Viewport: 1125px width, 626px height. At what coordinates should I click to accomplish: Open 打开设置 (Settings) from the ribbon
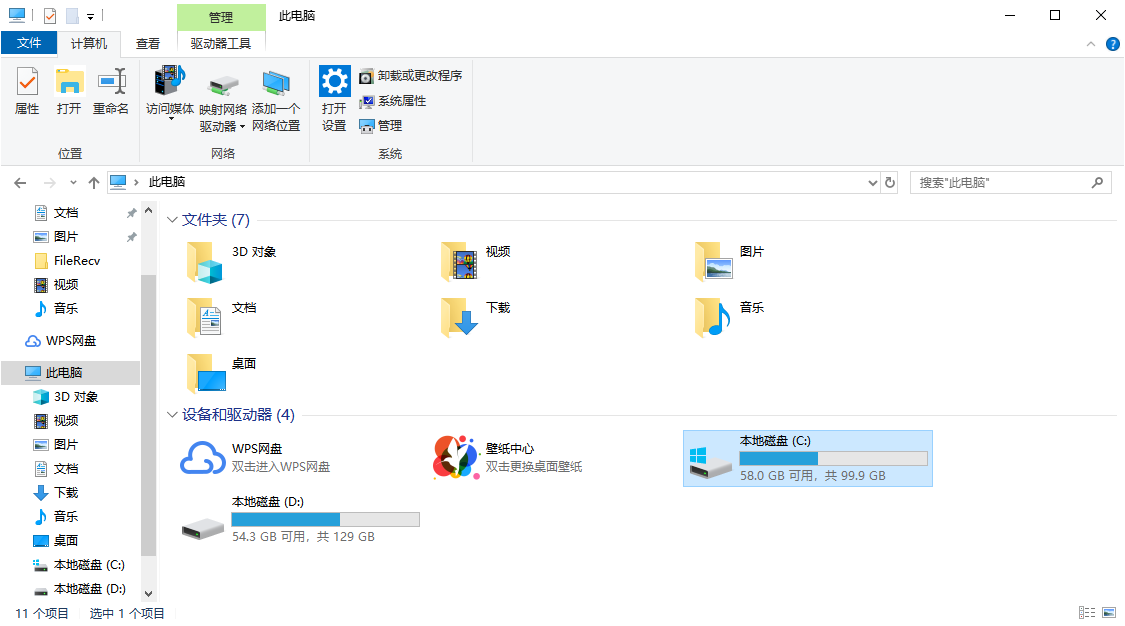[x=334, y=95]
